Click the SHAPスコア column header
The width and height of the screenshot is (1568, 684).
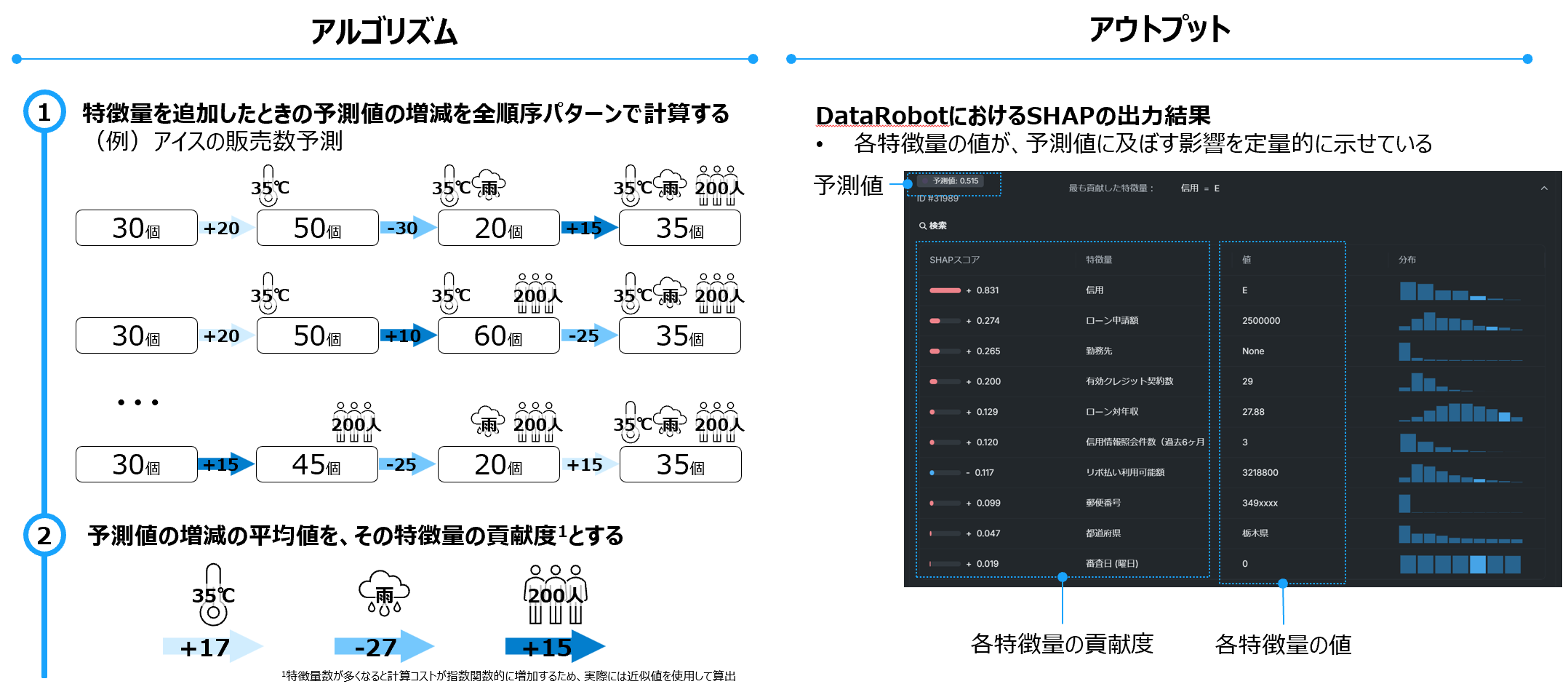[954, 260]
